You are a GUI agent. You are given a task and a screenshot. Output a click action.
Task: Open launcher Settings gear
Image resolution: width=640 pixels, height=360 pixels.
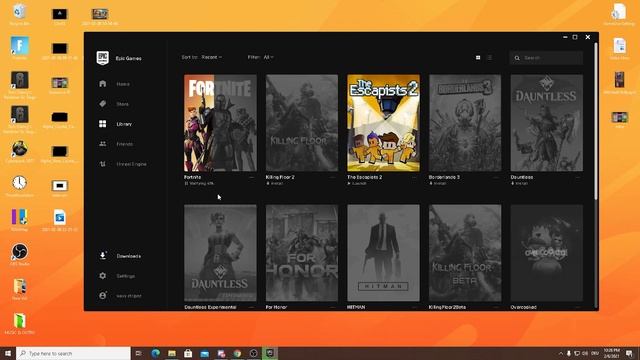[x=102, y=276]
